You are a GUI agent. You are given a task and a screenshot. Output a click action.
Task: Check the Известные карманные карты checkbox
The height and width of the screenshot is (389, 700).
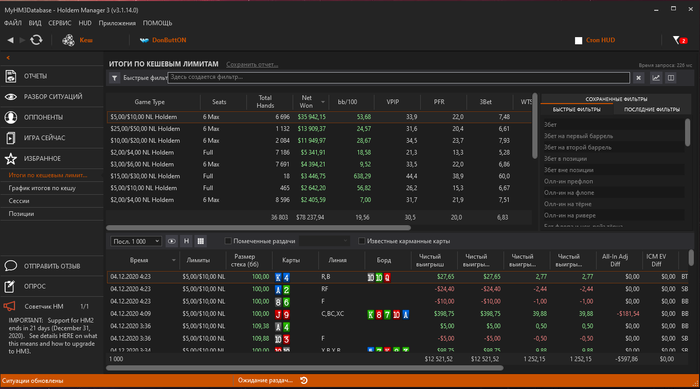pos(361,241)
